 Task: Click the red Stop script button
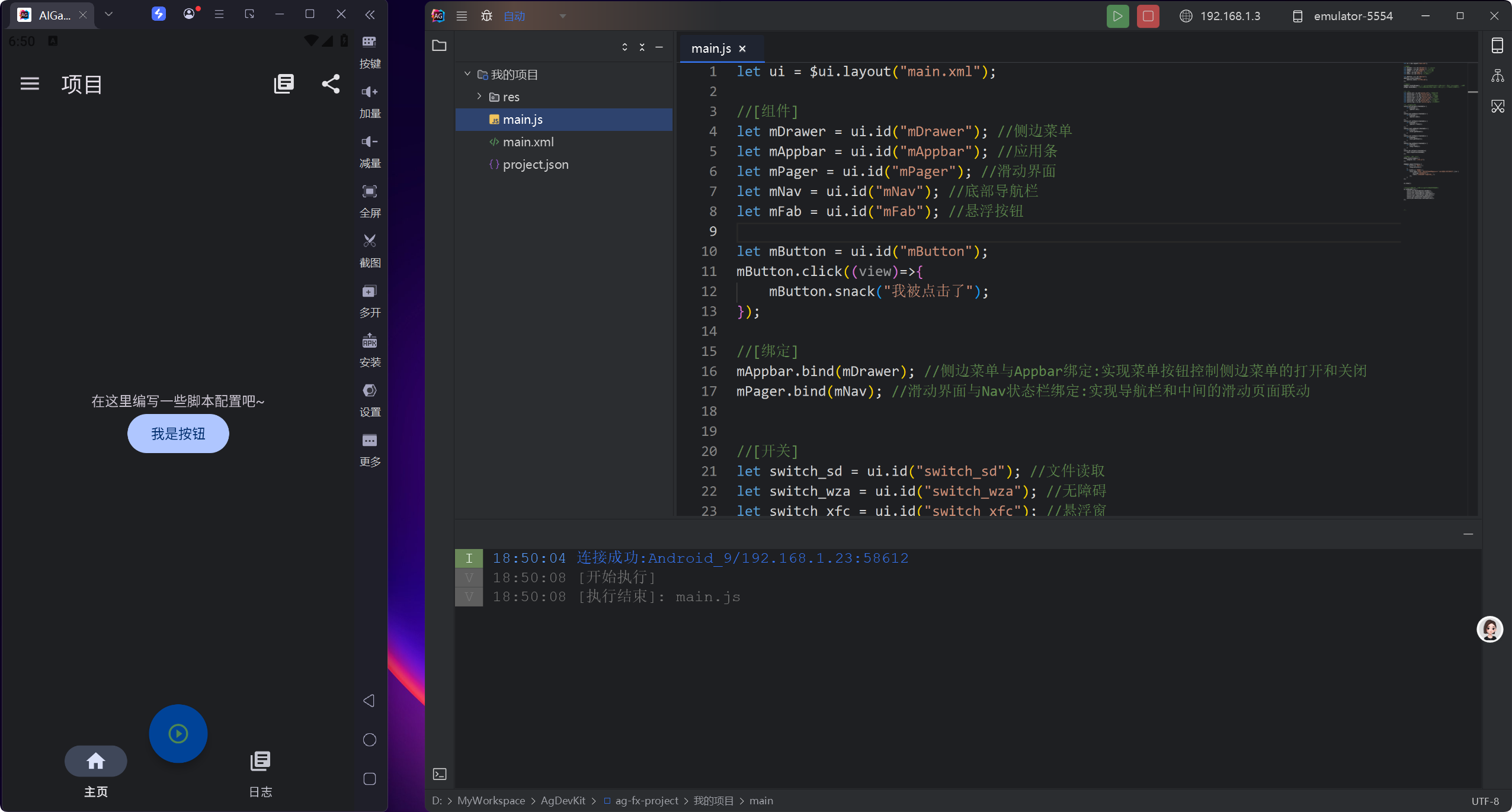coord(1148,16)
